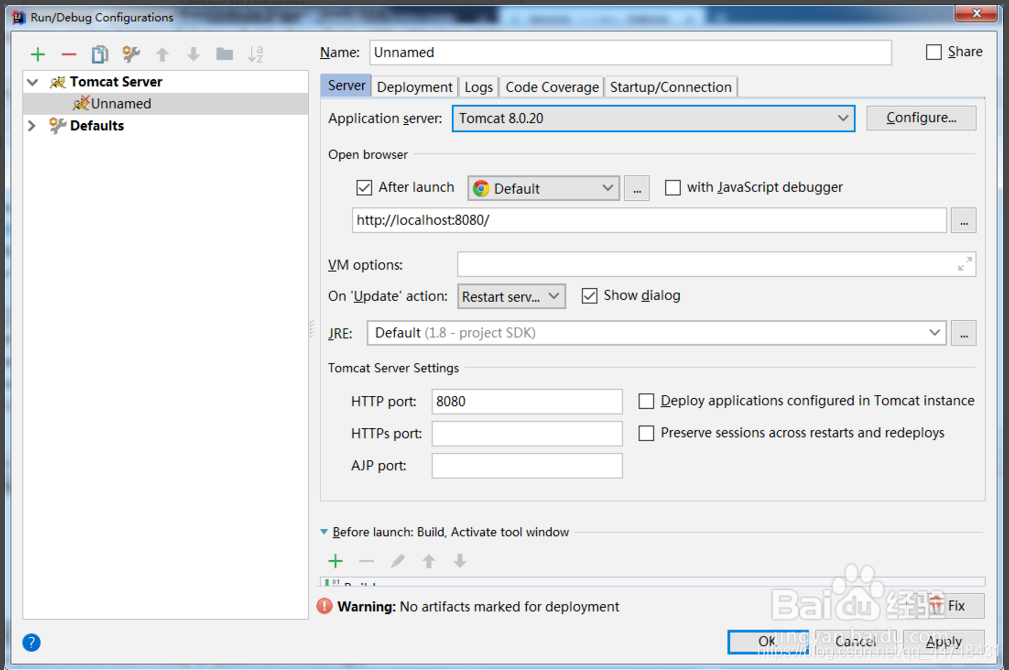
Task: Open help with the blue question mark icon
Action: [32, 642]
